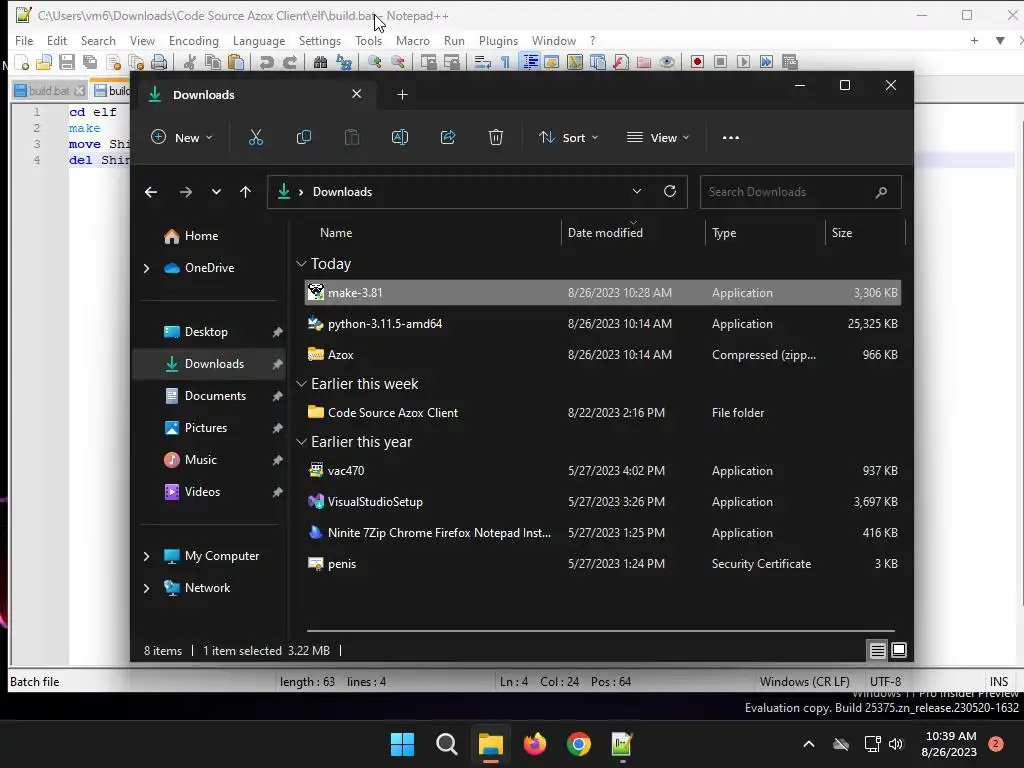Viewport: 1024px width, 768px height.
Task: Open recent locations chevron in Explorer
Action: (x=216, y=192)
